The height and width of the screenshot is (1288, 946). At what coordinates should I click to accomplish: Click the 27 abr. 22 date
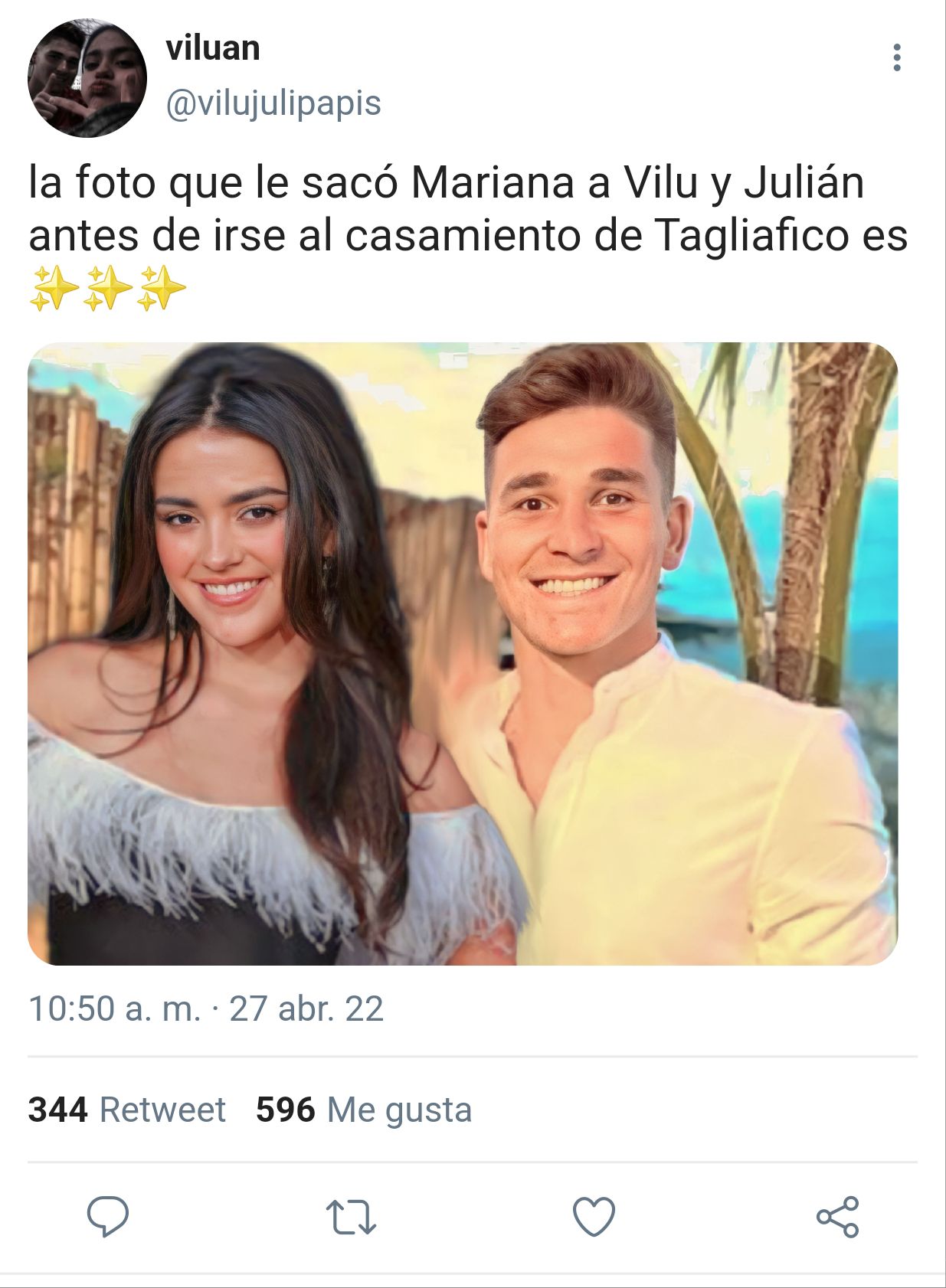tap(306, 1008)
